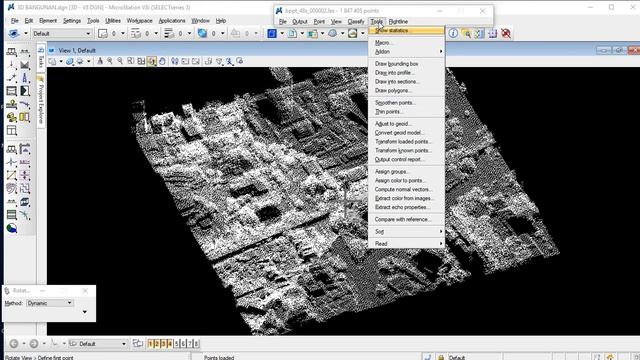Screen dimensions: 640x360
Task: Choose Convert geoid model
Action: [406, 133]
